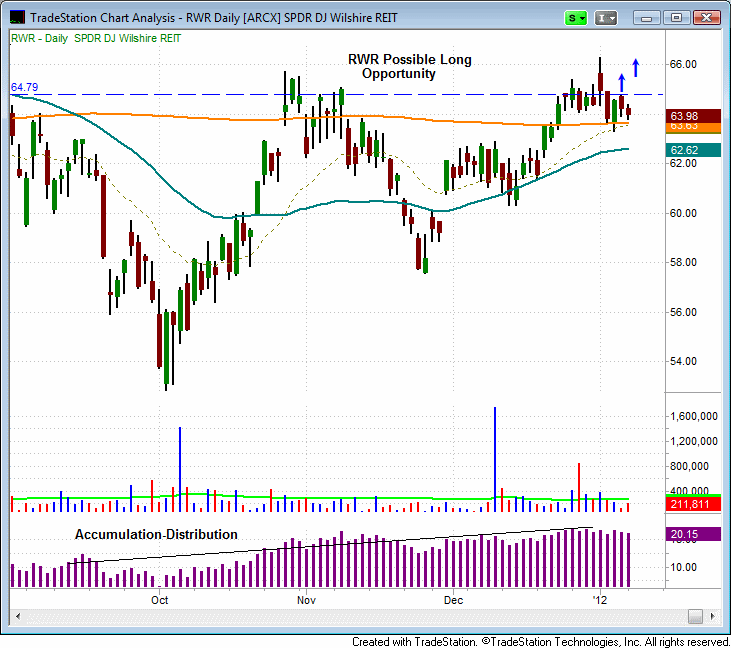Screen dimensions: 731x648
Task: Click the 10.00 accumulation-distribution axis label
Action: (683, 567)
